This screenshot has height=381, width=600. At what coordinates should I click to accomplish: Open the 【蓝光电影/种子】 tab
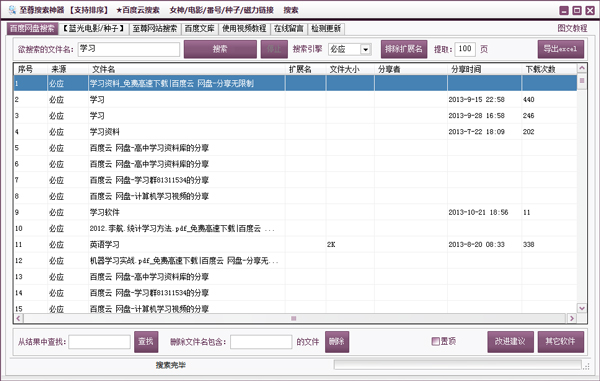coord(94,29)
